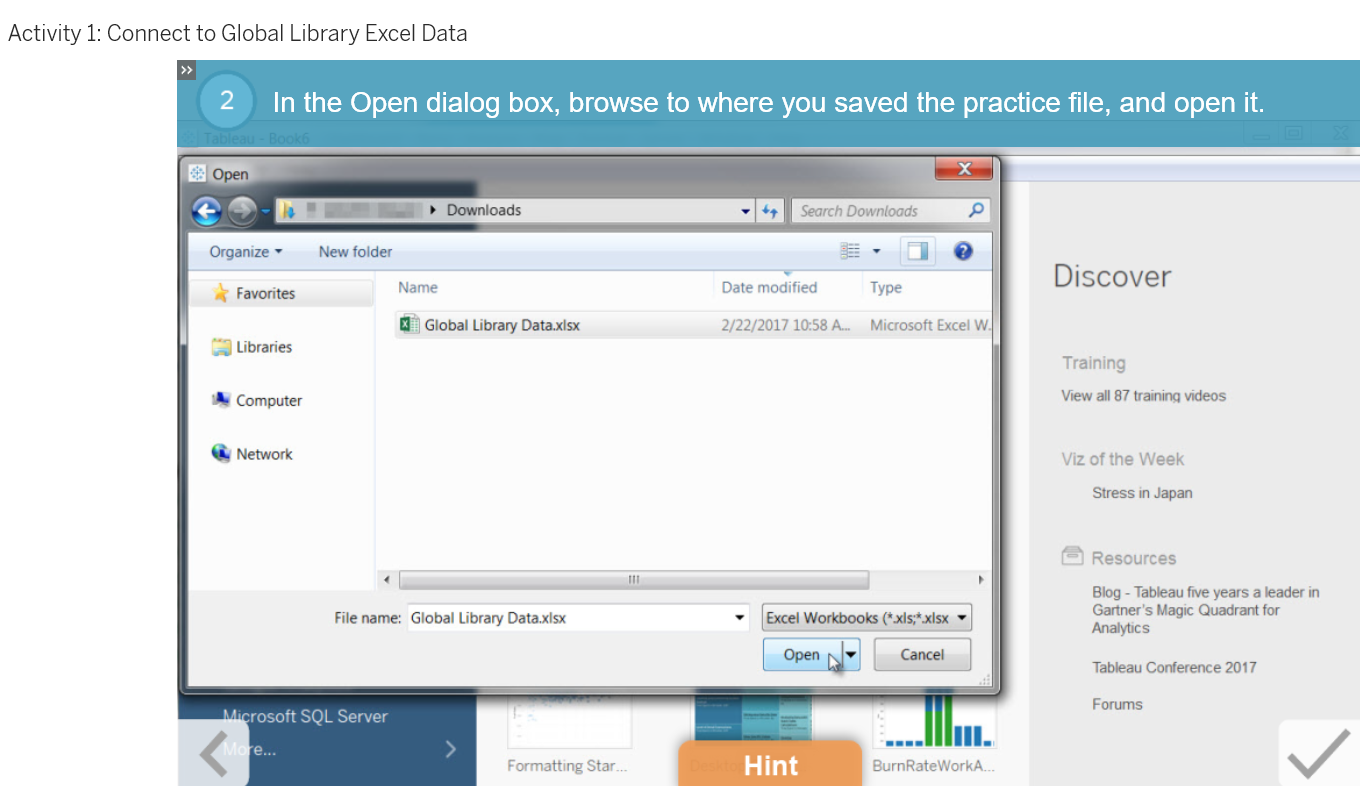Click in the Search Downloads field

coord(880,211)
